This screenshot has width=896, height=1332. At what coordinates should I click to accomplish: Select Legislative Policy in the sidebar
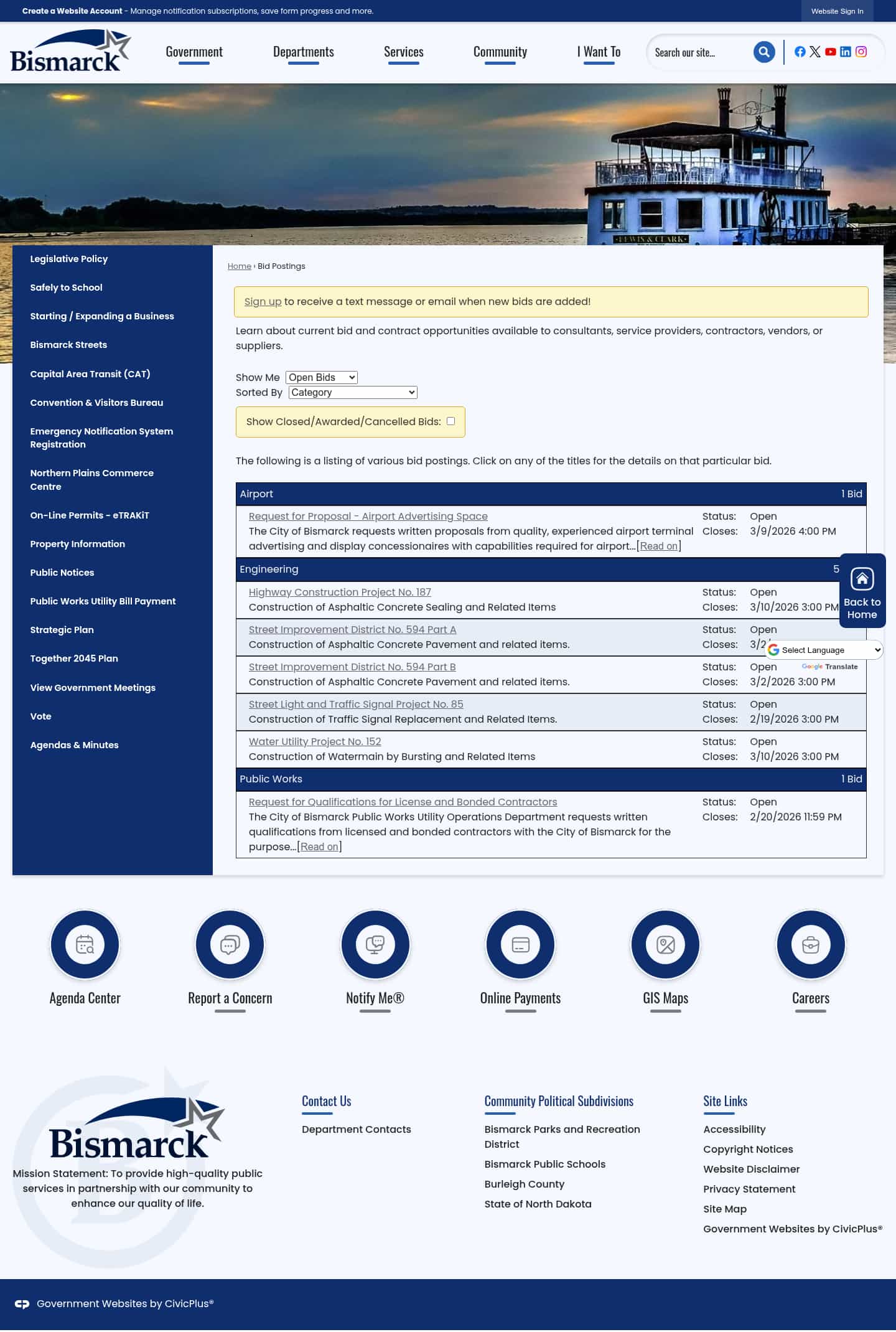(x=69, y=259)
